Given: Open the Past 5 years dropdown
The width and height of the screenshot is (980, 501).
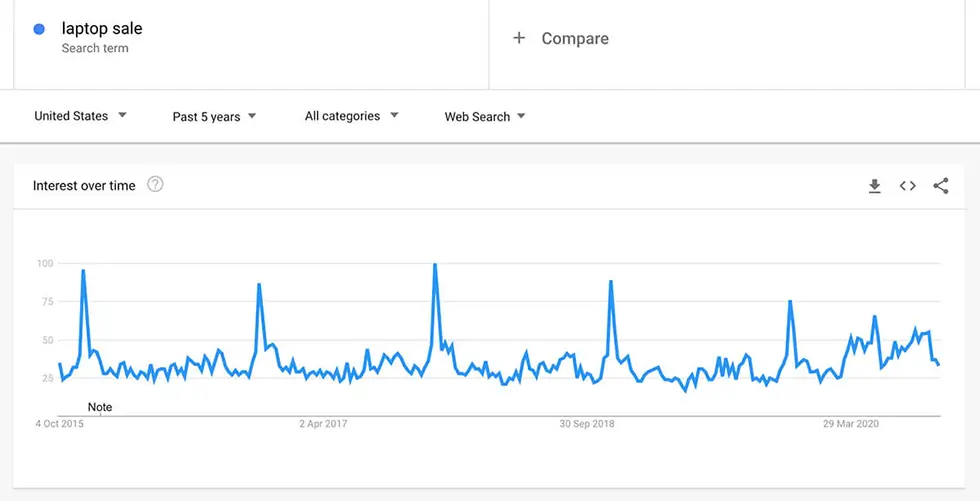Looking at the screenshot, I should coord(214,116).
